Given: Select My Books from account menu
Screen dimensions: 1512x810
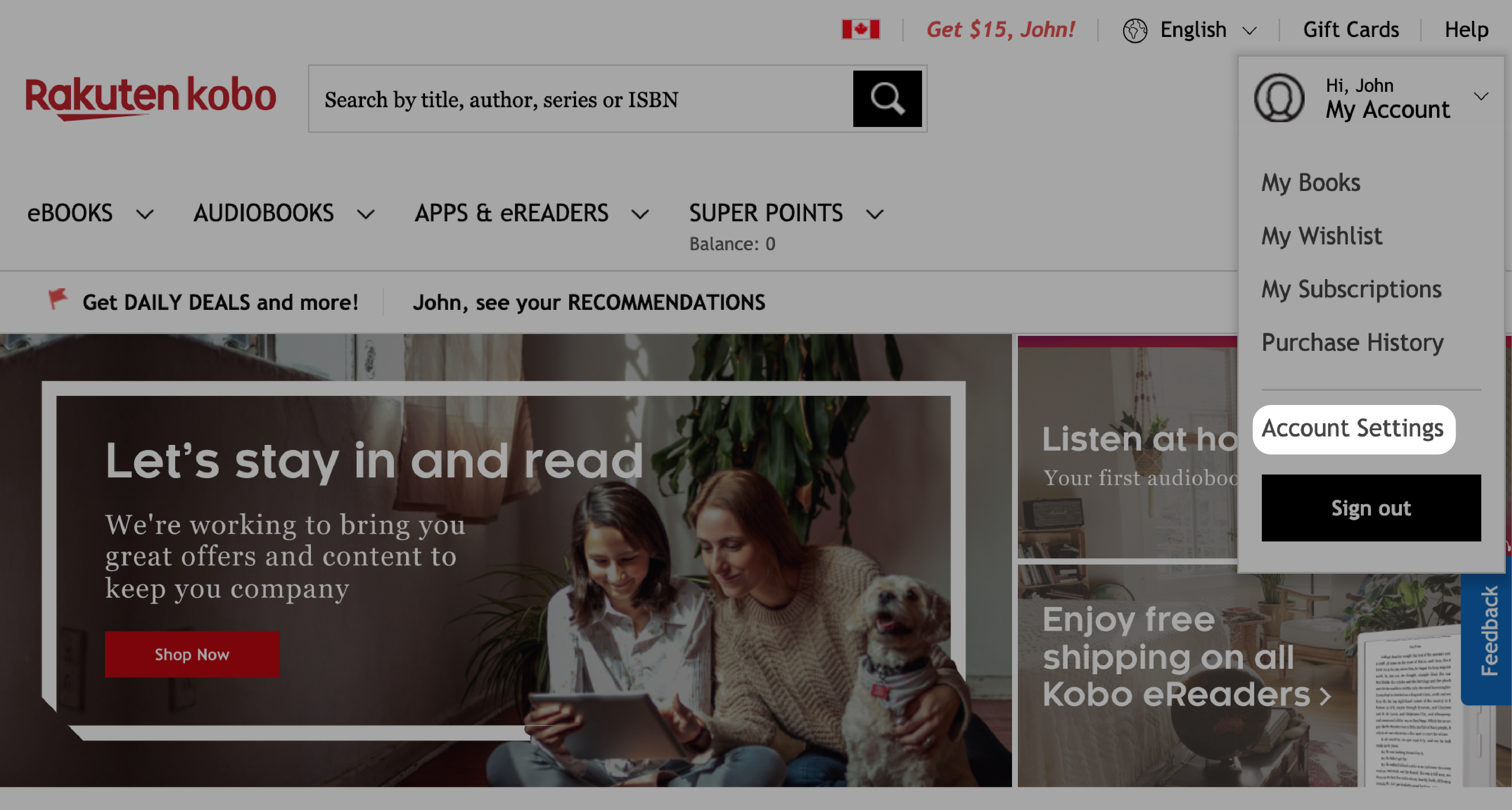Looking at the screenshot, I should (x=1311, y=182).
